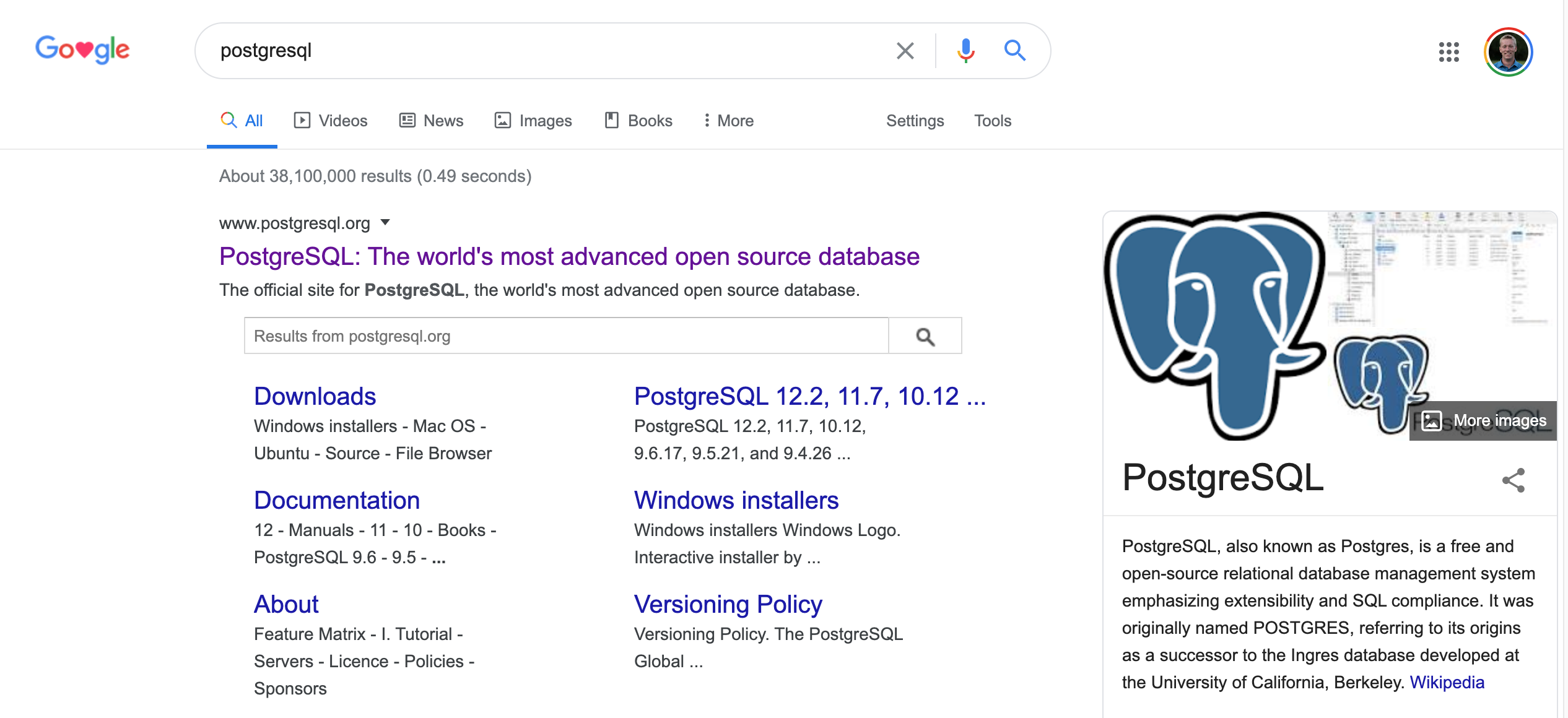The height and width of the screenshot is (718, 1568).
Task: Click the Documentation sublink
Action: tap(336, 499)
